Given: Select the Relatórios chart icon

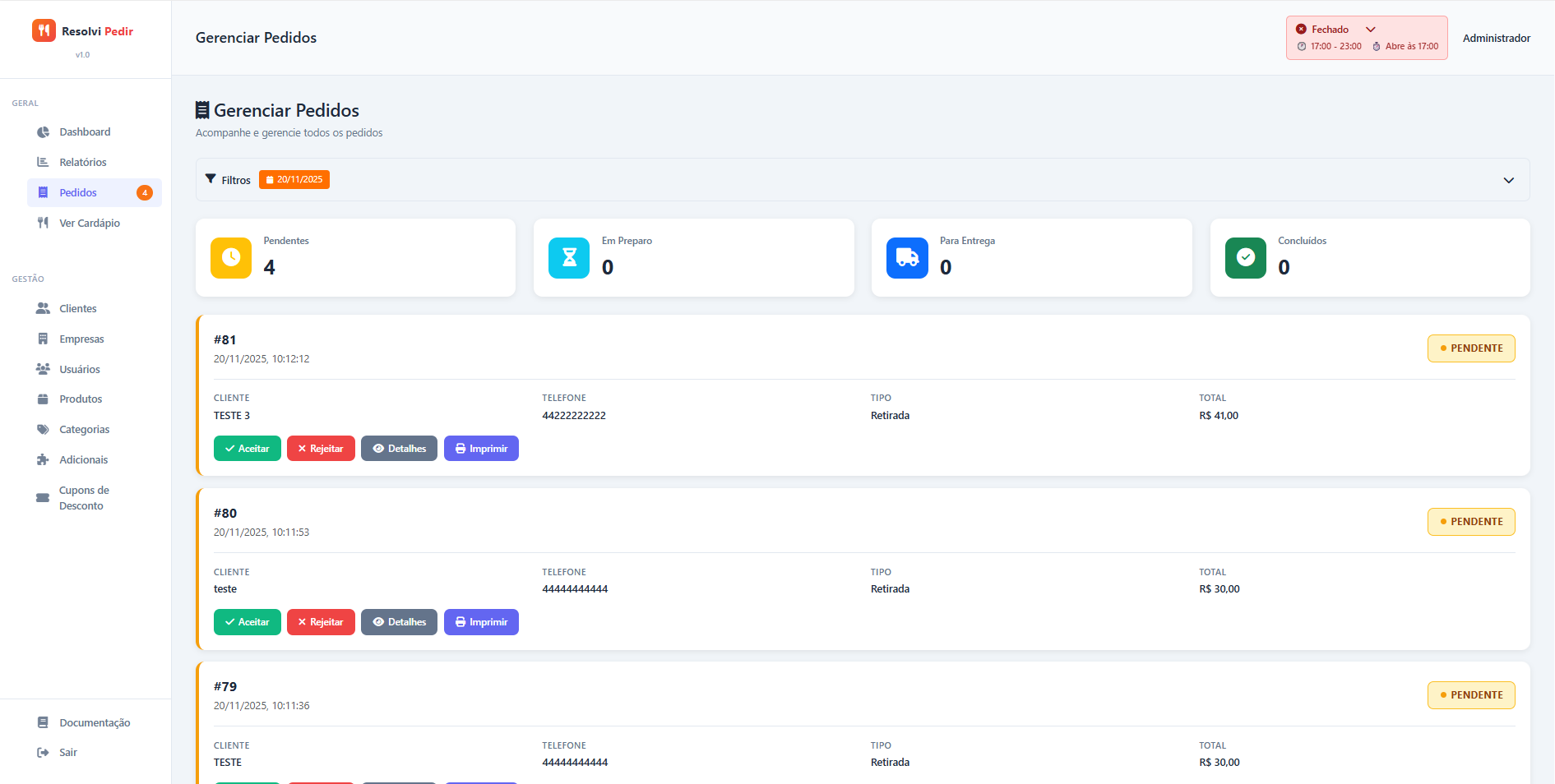Looking at the screenshot, I should [43, 162].
